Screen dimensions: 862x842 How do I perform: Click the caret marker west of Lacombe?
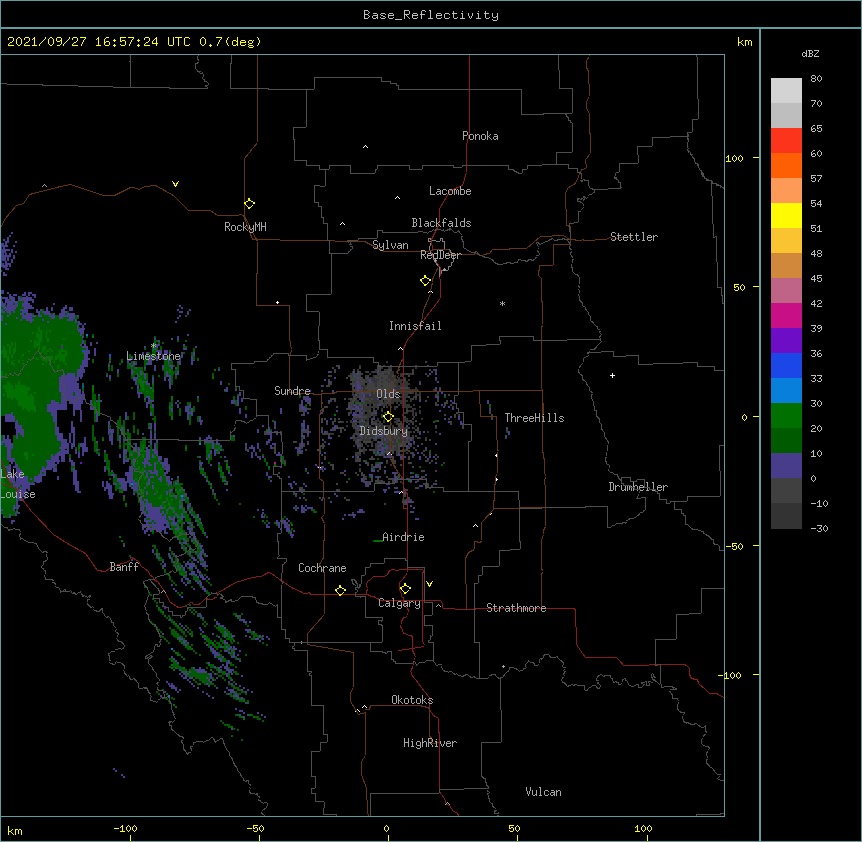point(397,198)
